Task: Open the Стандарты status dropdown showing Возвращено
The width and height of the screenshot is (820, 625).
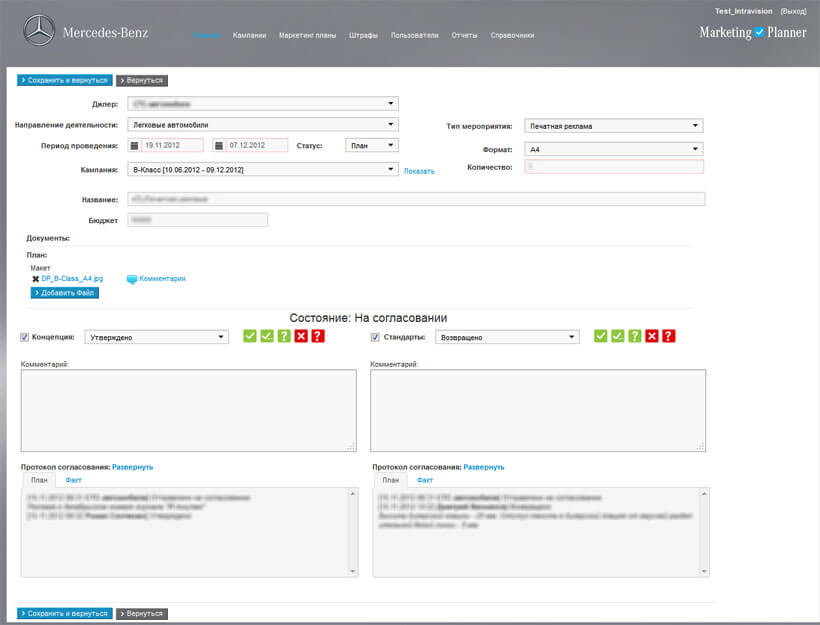Action: coord(507,337)
